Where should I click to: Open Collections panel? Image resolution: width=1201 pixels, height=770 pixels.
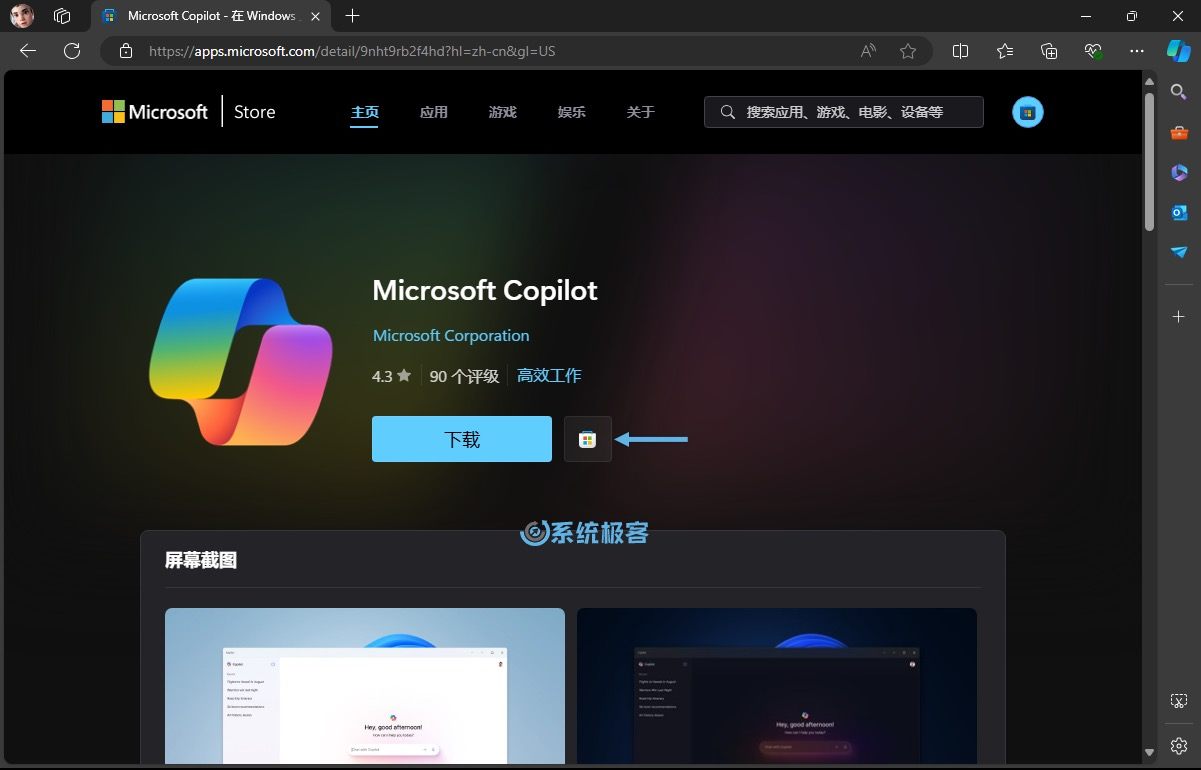pyautogui.click(x=1049, y=51)
